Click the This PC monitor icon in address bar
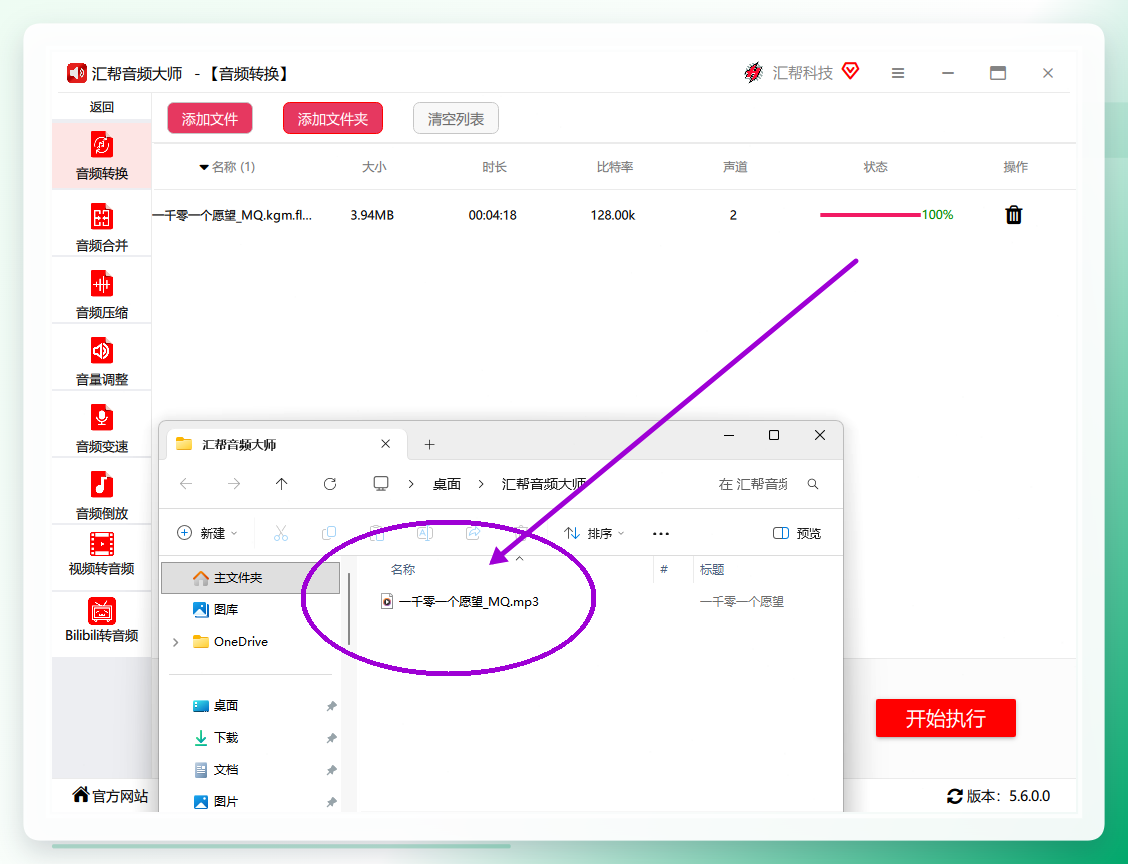1128x864 pixels. coord(381,483)
